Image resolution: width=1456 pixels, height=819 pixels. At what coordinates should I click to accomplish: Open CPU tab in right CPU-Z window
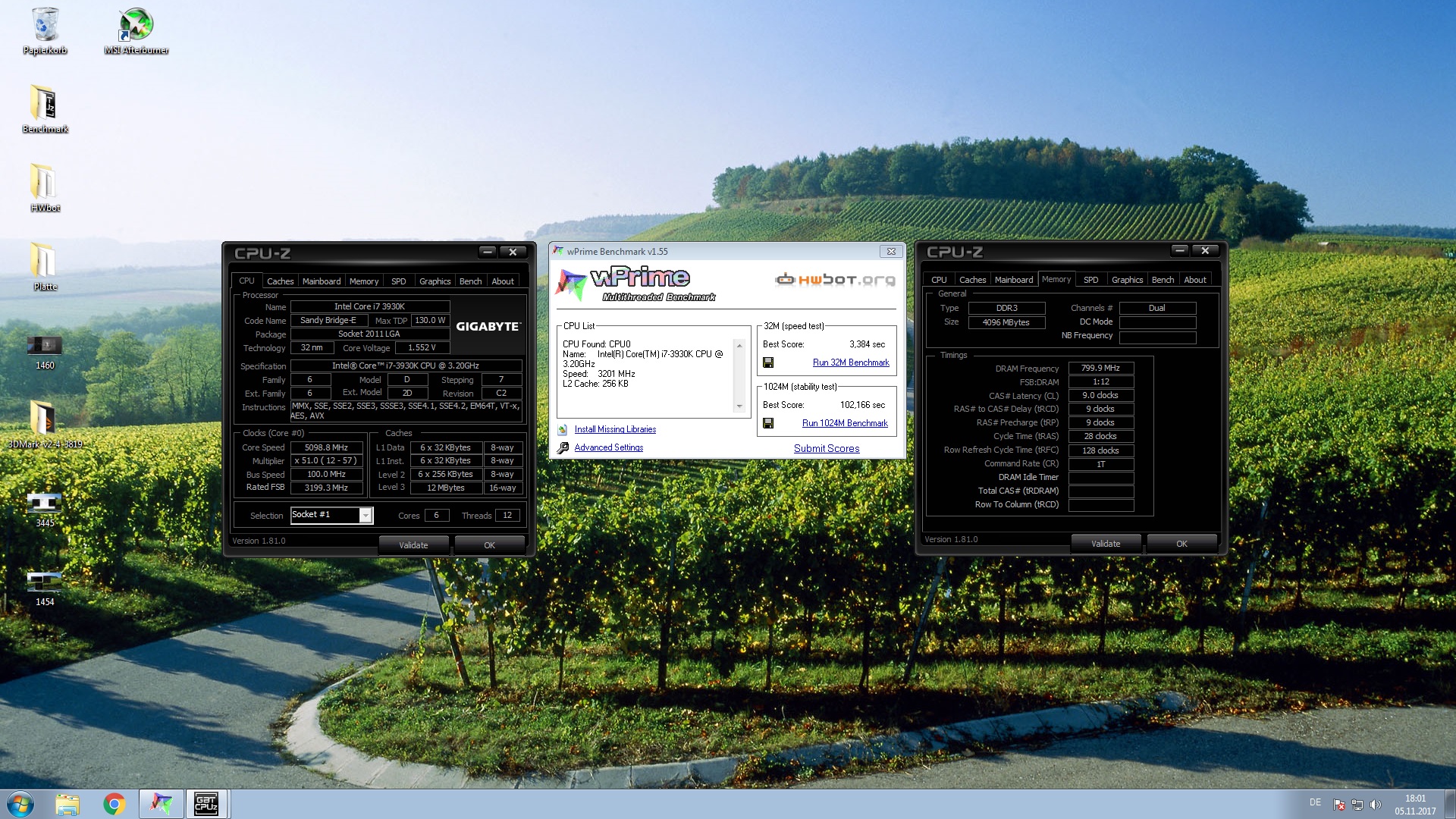pyautogui.click(x=939, y=280)
